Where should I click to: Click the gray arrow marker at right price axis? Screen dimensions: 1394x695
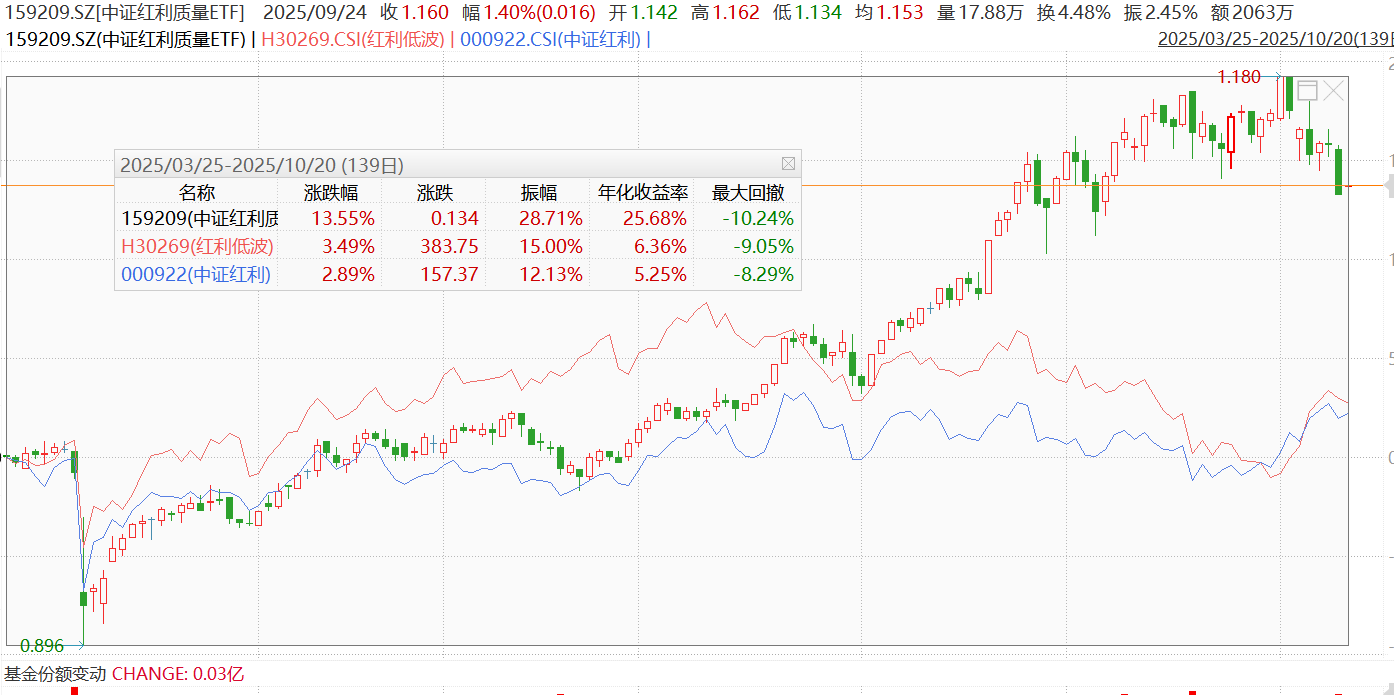[1387, 186]
